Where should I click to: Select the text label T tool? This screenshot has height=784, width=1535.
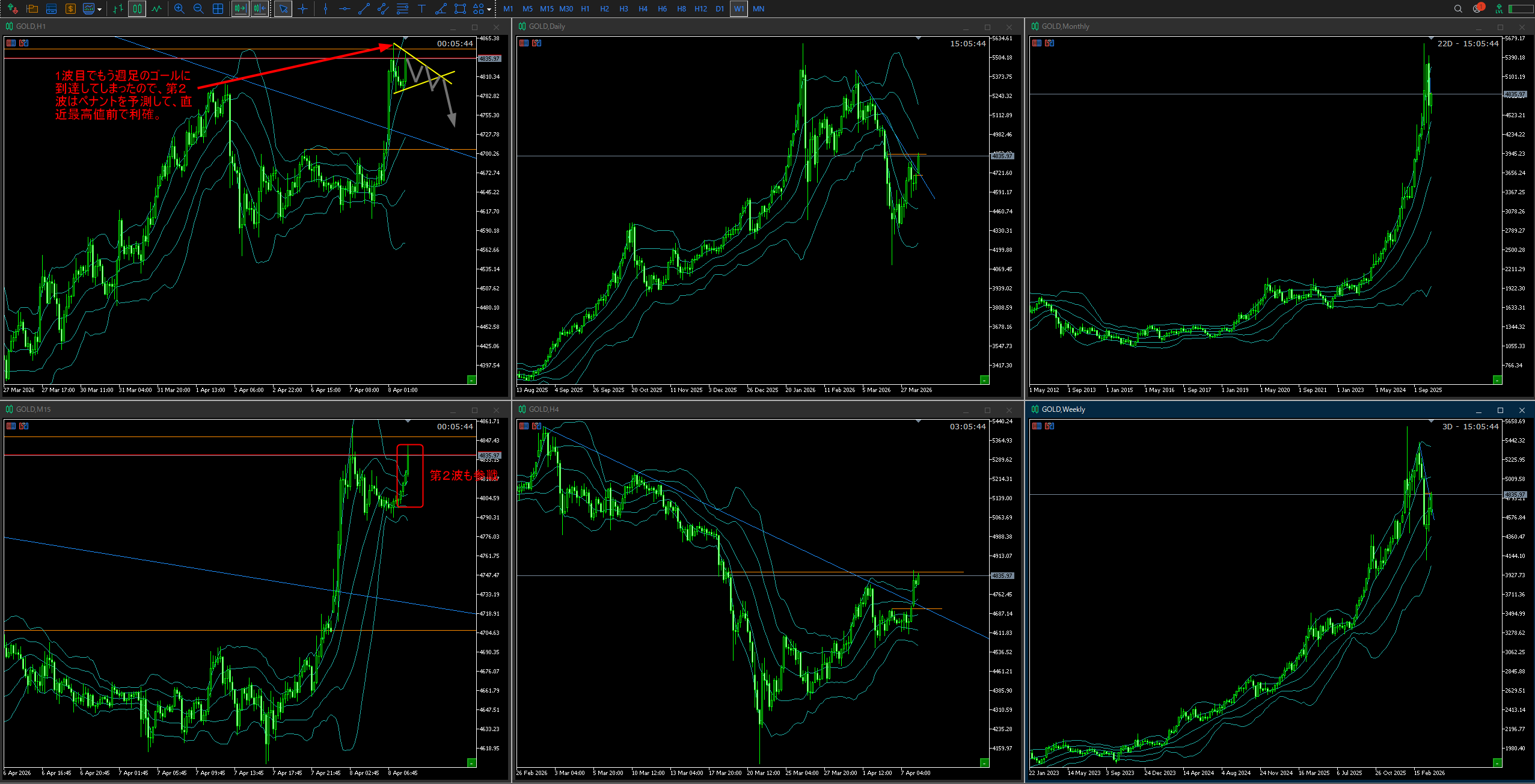pyautogui.click(x=421, y=9)
